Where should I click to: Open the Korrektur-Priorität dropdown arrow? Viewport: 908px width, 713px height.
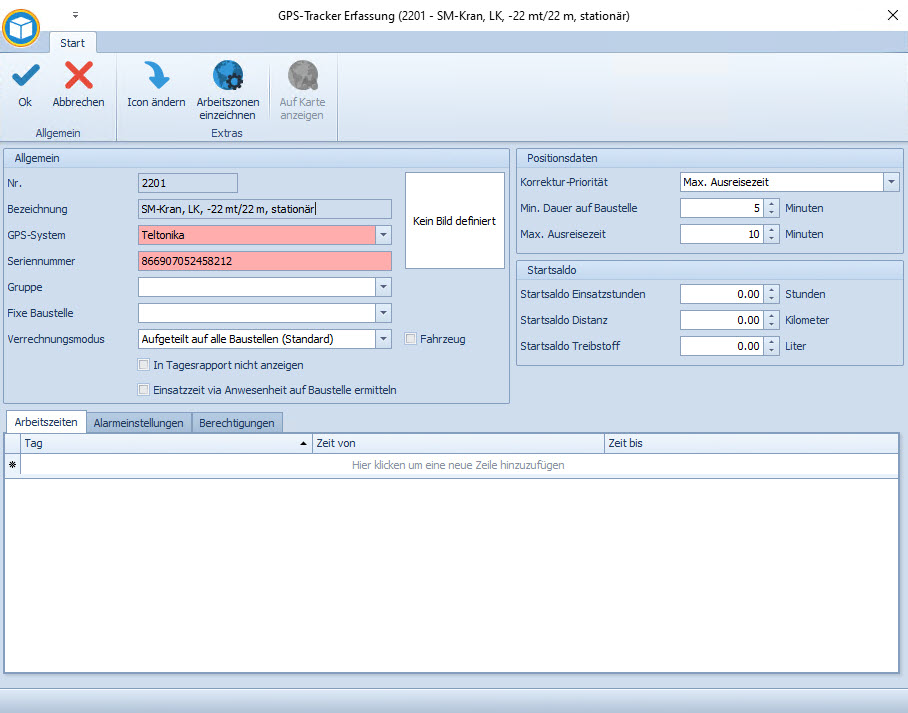pos(891,182)
